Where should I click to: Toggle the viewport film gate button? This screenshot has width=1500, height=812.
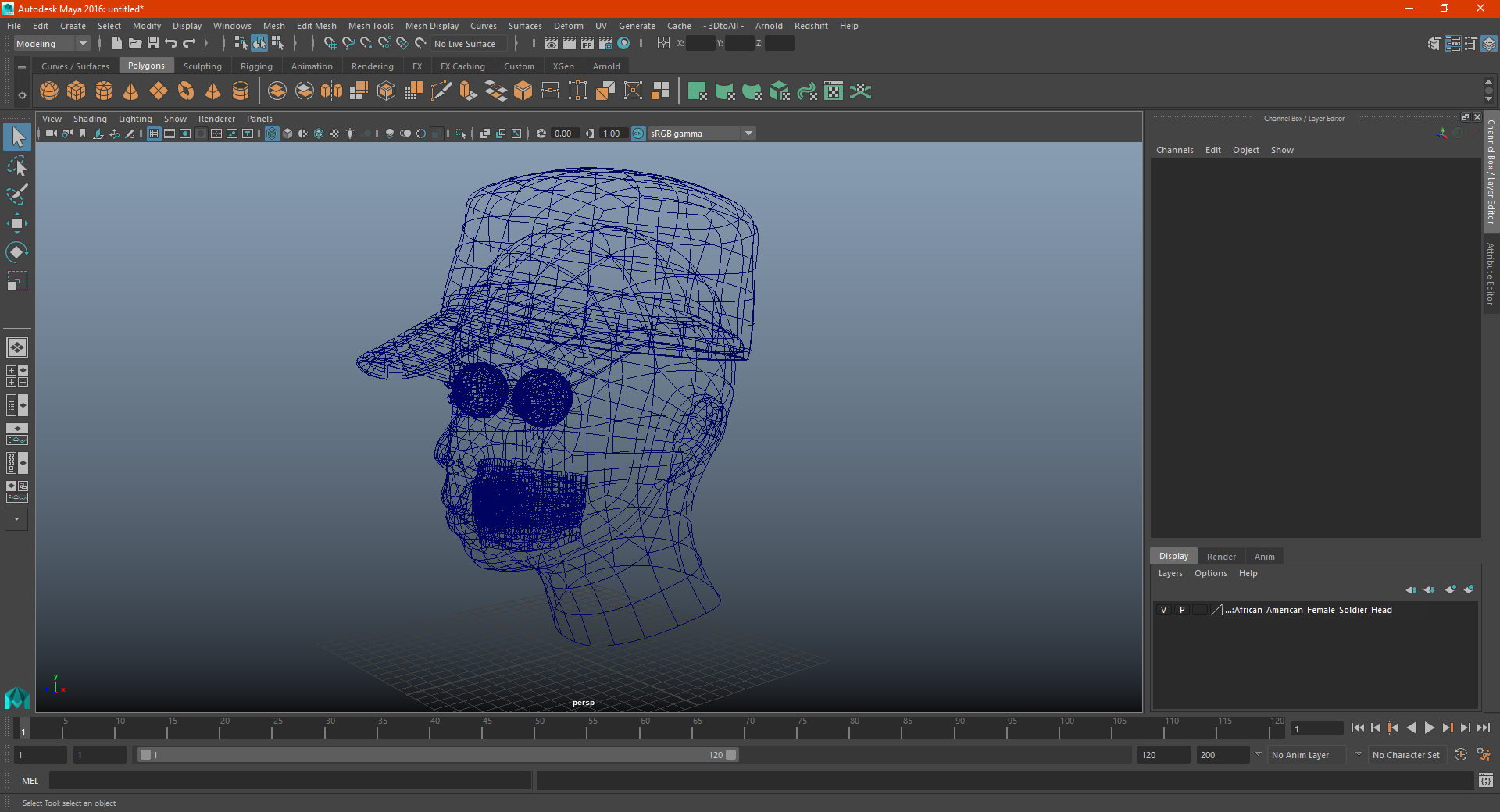coord(170,134)
